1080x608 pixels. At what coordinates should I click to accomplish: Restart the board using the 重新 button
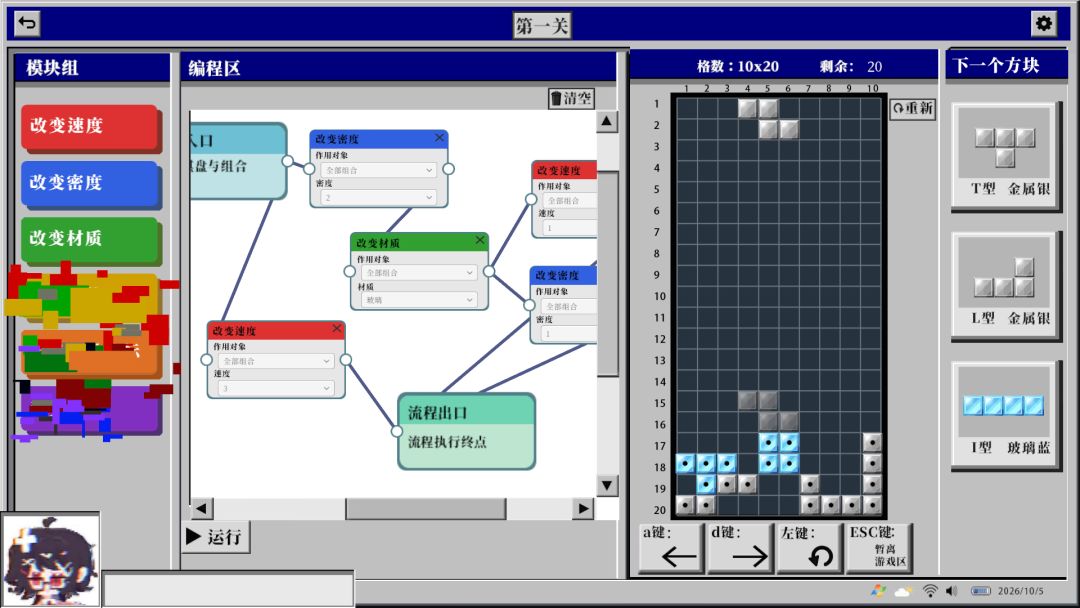pyautogui.click(x=913, y=109)
